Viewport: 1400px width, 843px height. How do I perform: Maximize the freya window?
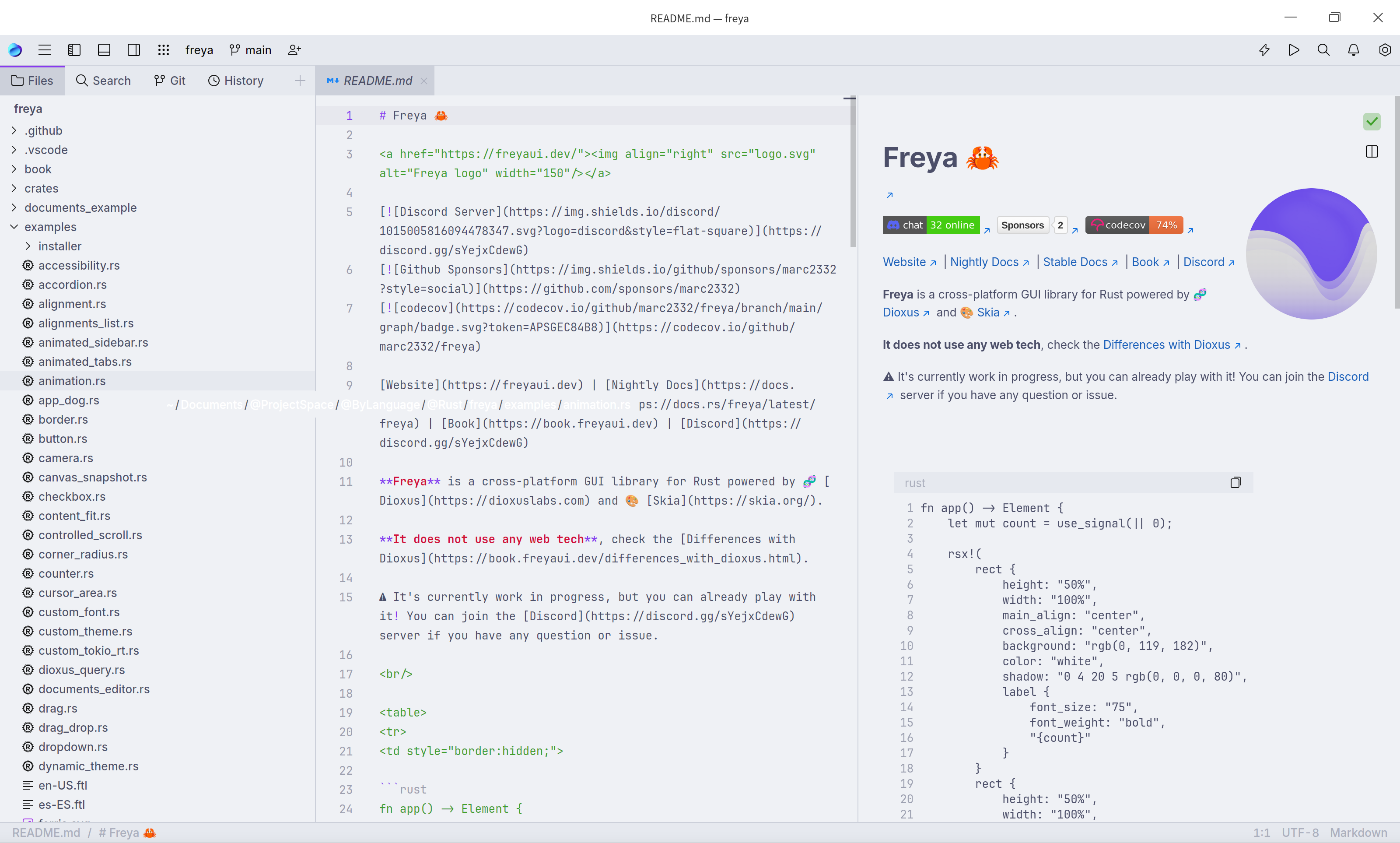tap(1335, 18)
